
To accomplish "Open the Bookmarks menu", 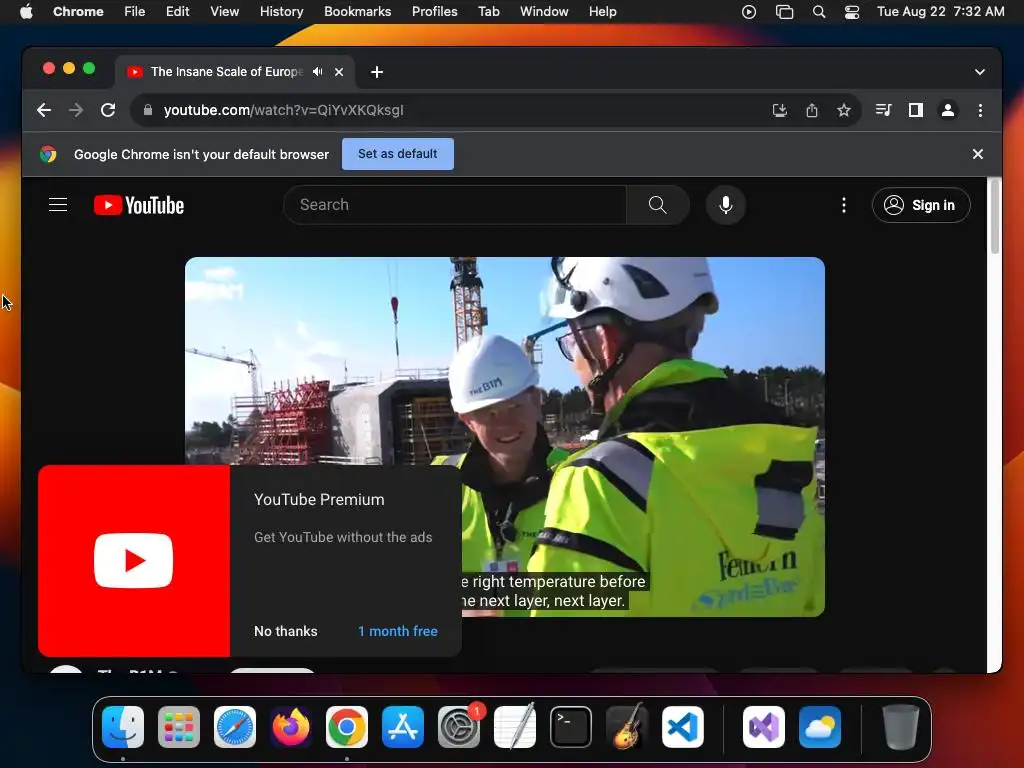I will click(357, 12).
